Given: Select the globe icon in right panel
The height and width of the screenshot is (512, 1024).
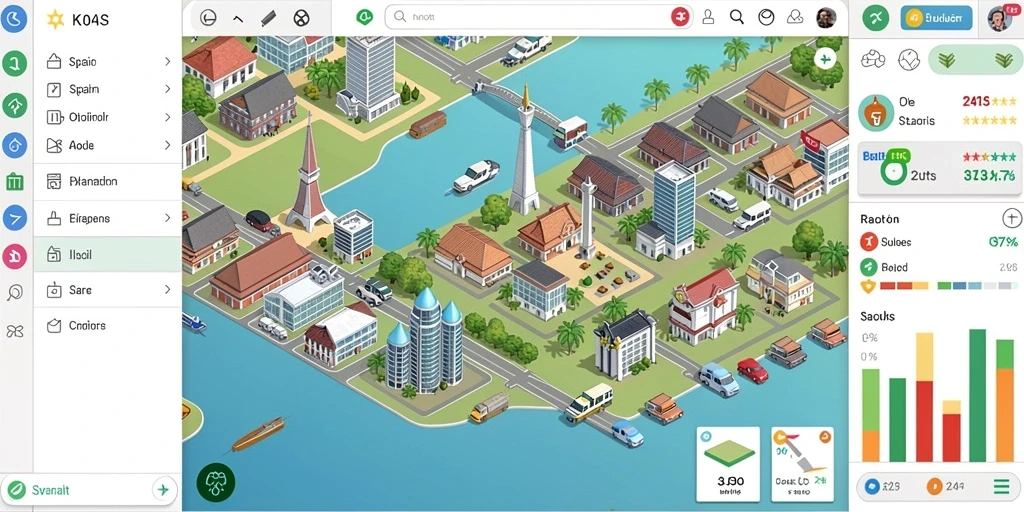Looking at the screenshot, I should pyautogui.click(x=908, y=60).
